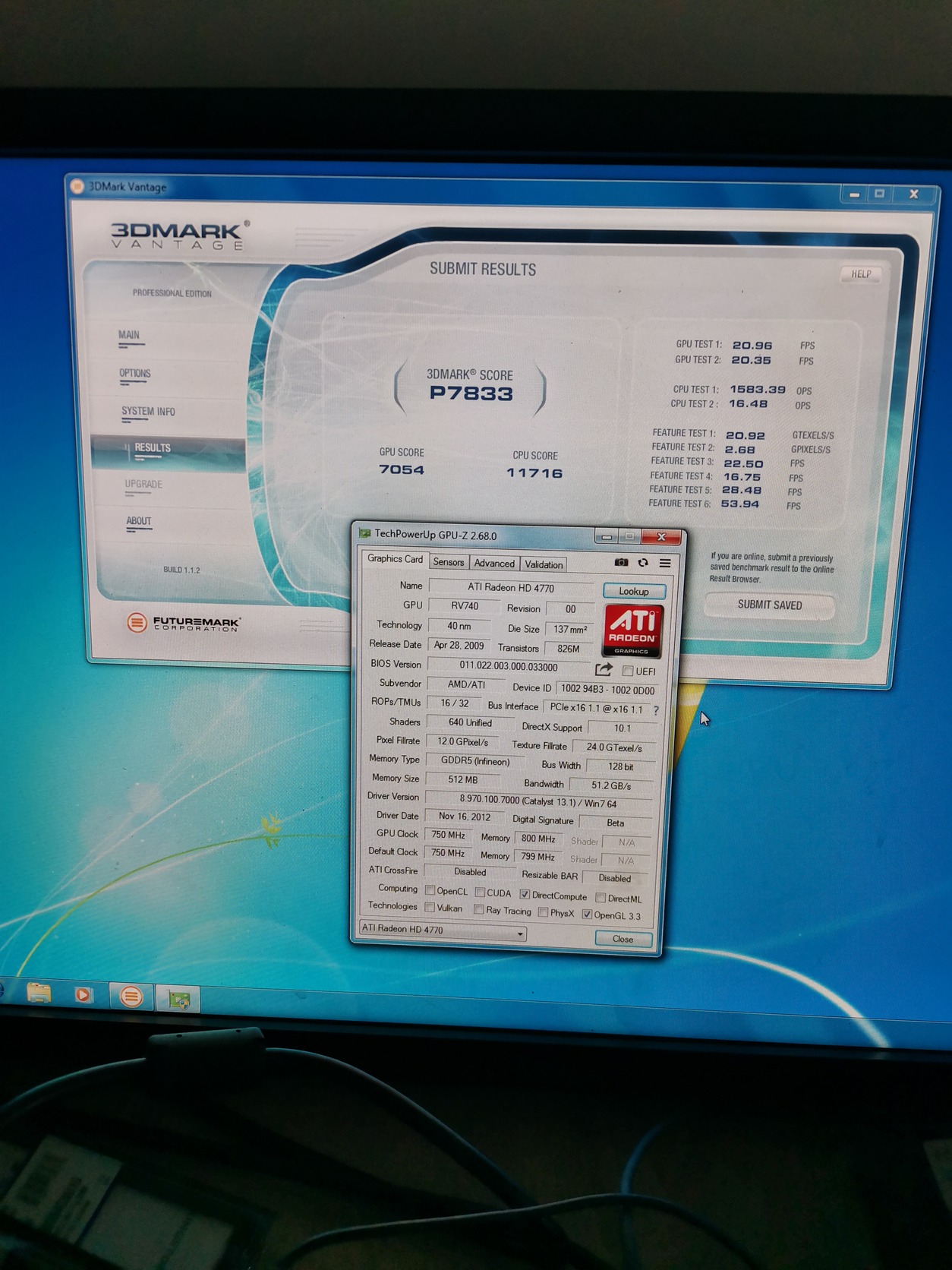Open the ATI Radeon HD 4770 GPU dropdown
This screenshot has width=952, height=1270.
pyautogui.click(x=443, y=930)
